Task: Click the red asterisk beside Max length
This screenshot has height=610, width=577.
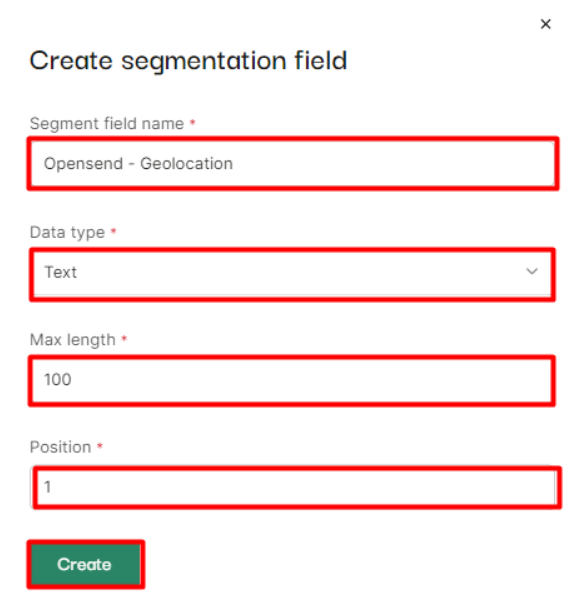Action: click(x=124, y=338)
